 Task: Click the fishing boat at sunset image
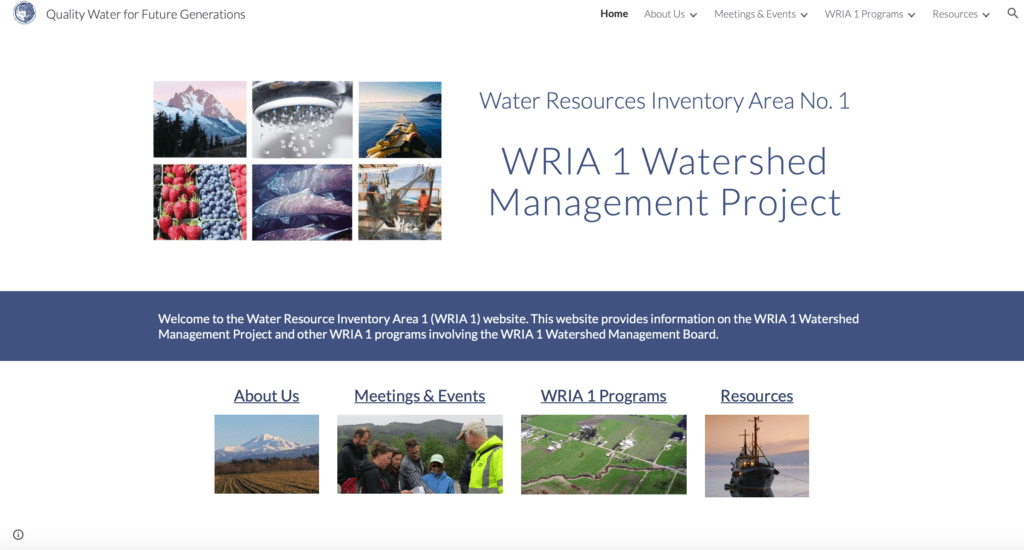click(x=756, y=456)
